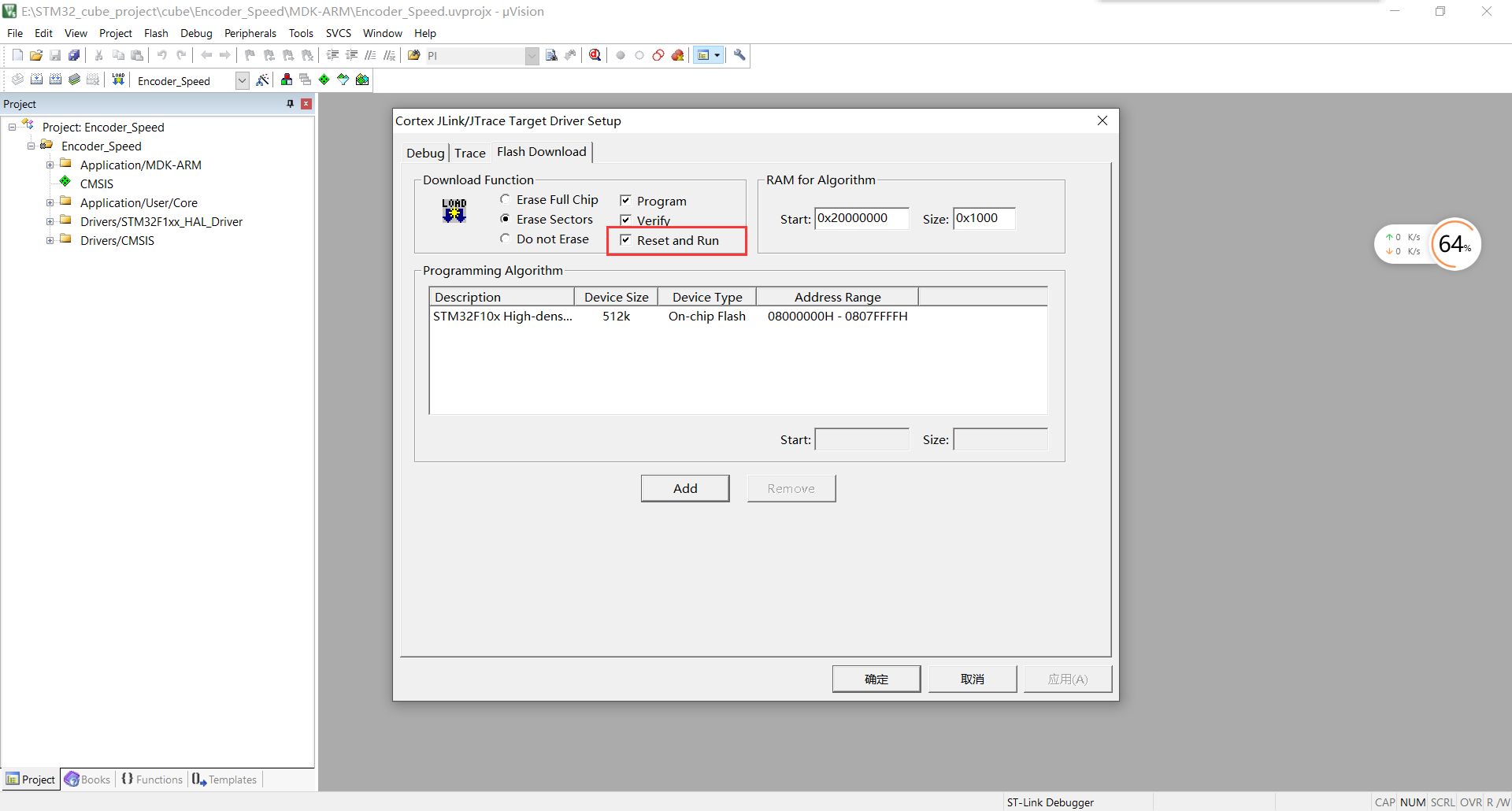The image size is (1512, 811).
Task: Click the Translate file icon
Action: (x=17, y=80)
